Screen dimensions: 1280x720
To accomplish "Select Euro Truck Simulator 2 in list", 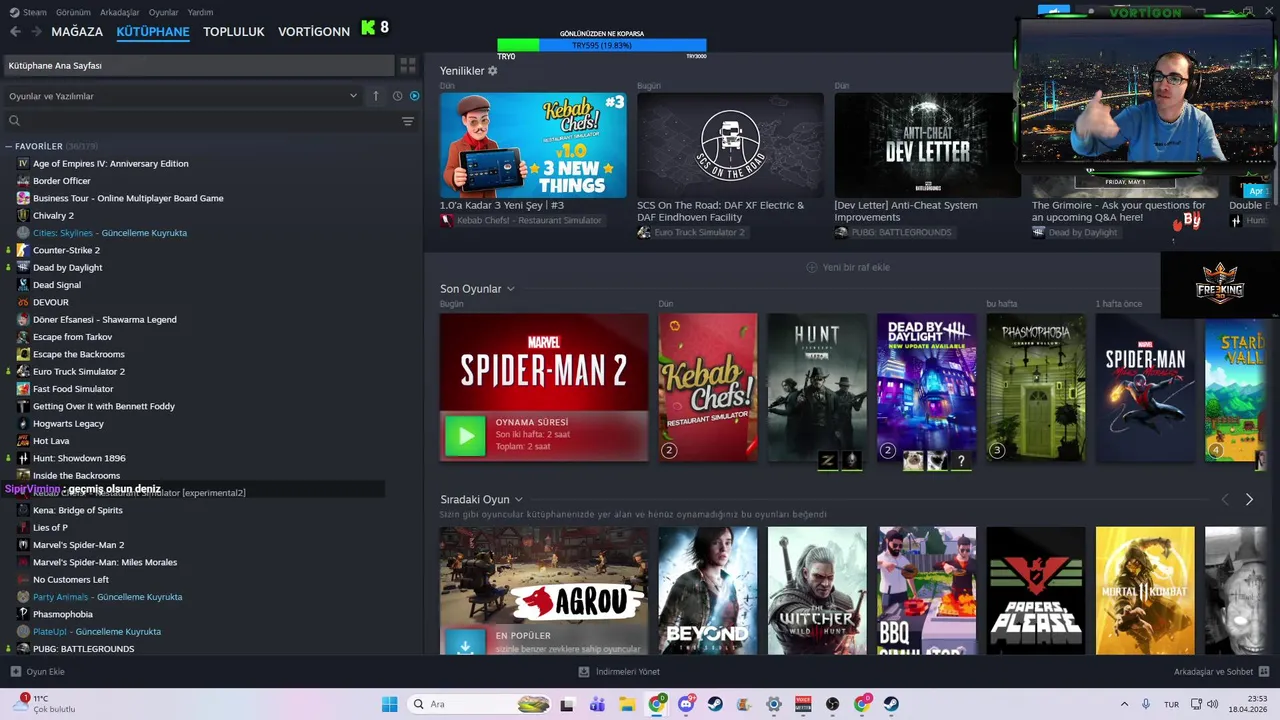I will 79,371.
